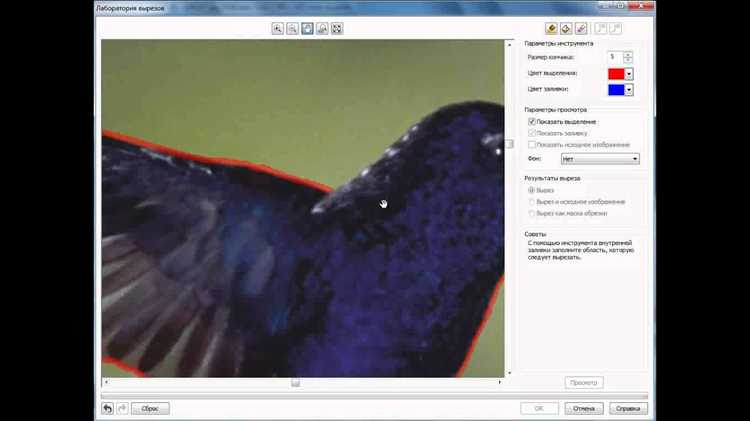Select the Zoom In magnifier tool

pos(277,29)
